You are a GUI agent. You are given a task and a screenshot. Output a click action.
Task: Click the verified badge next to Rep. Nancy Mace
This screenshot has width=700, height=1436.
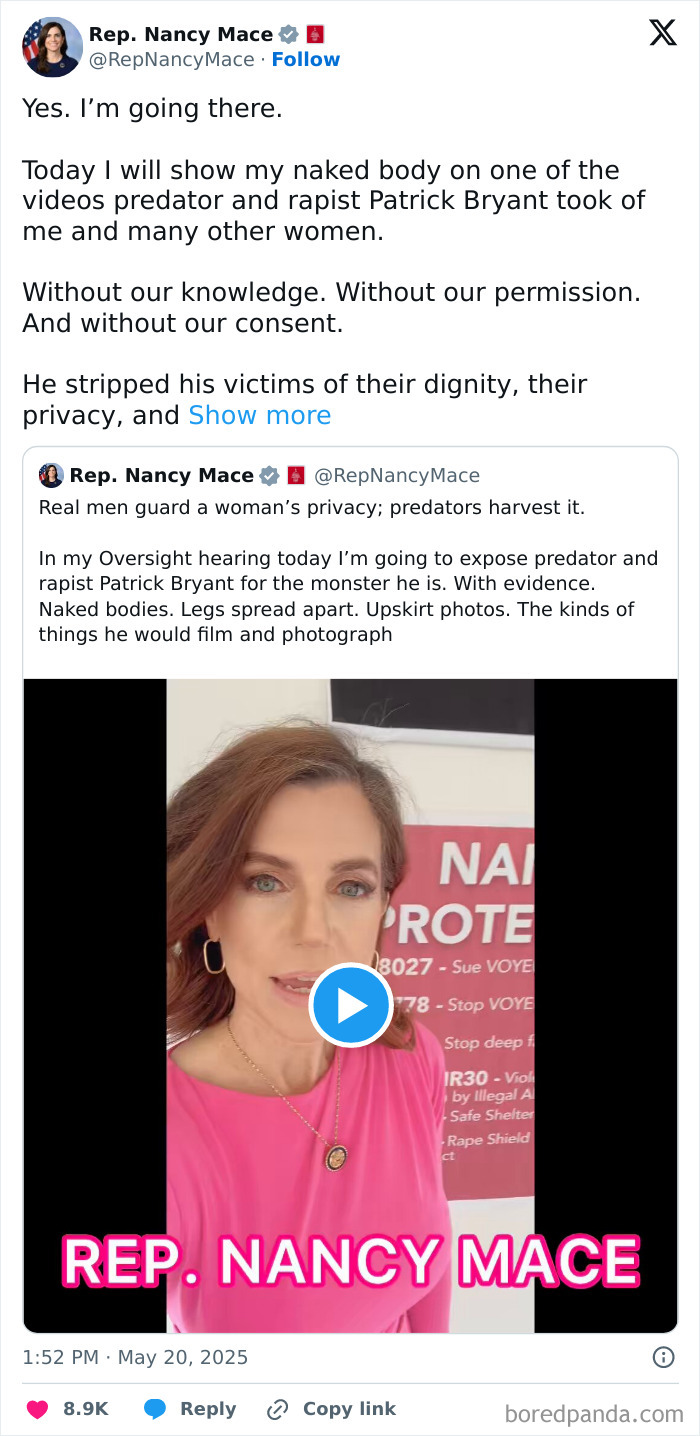(x=288, y=33)
